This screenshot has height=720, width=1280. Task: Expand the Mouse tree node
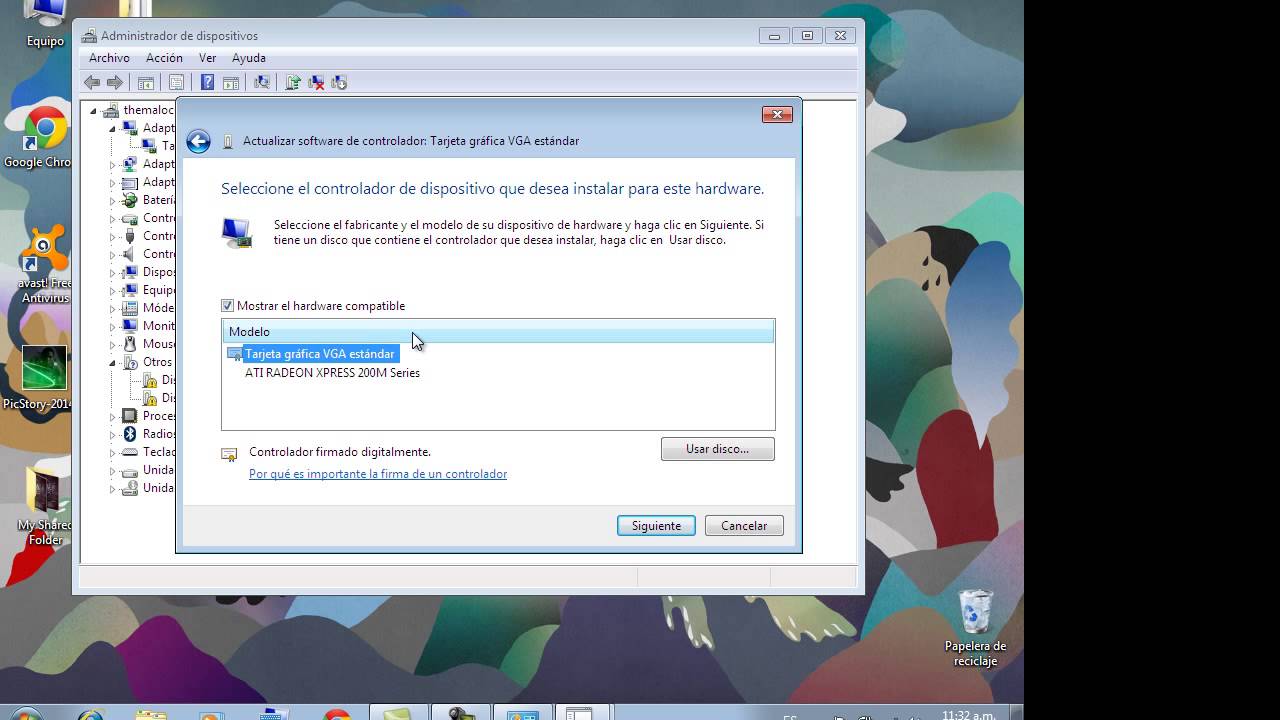point(113,344)
